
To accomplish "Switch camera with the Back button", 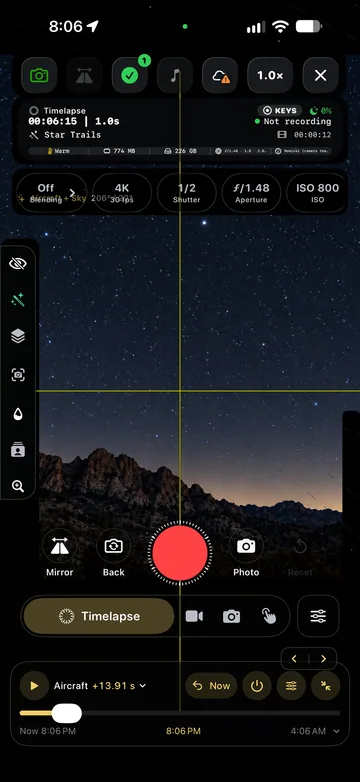I will click(x=114, y=553).
